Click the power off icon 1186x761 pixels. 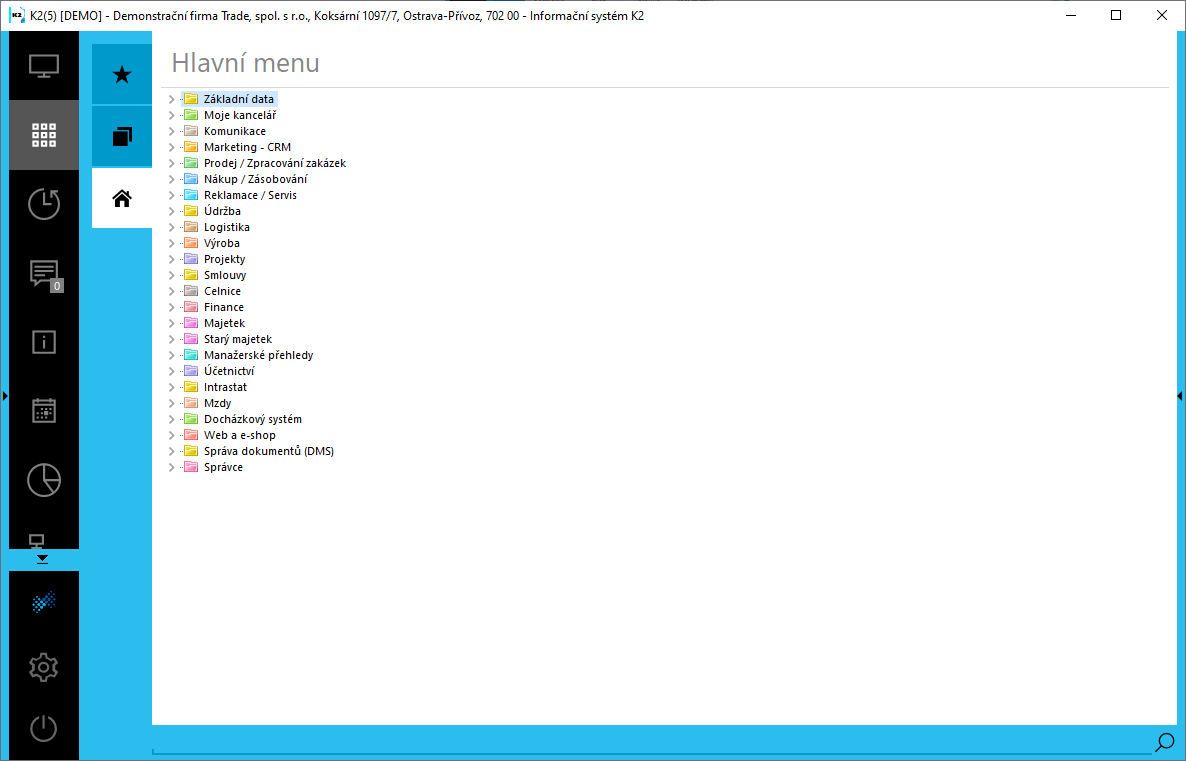coord(44,728)
